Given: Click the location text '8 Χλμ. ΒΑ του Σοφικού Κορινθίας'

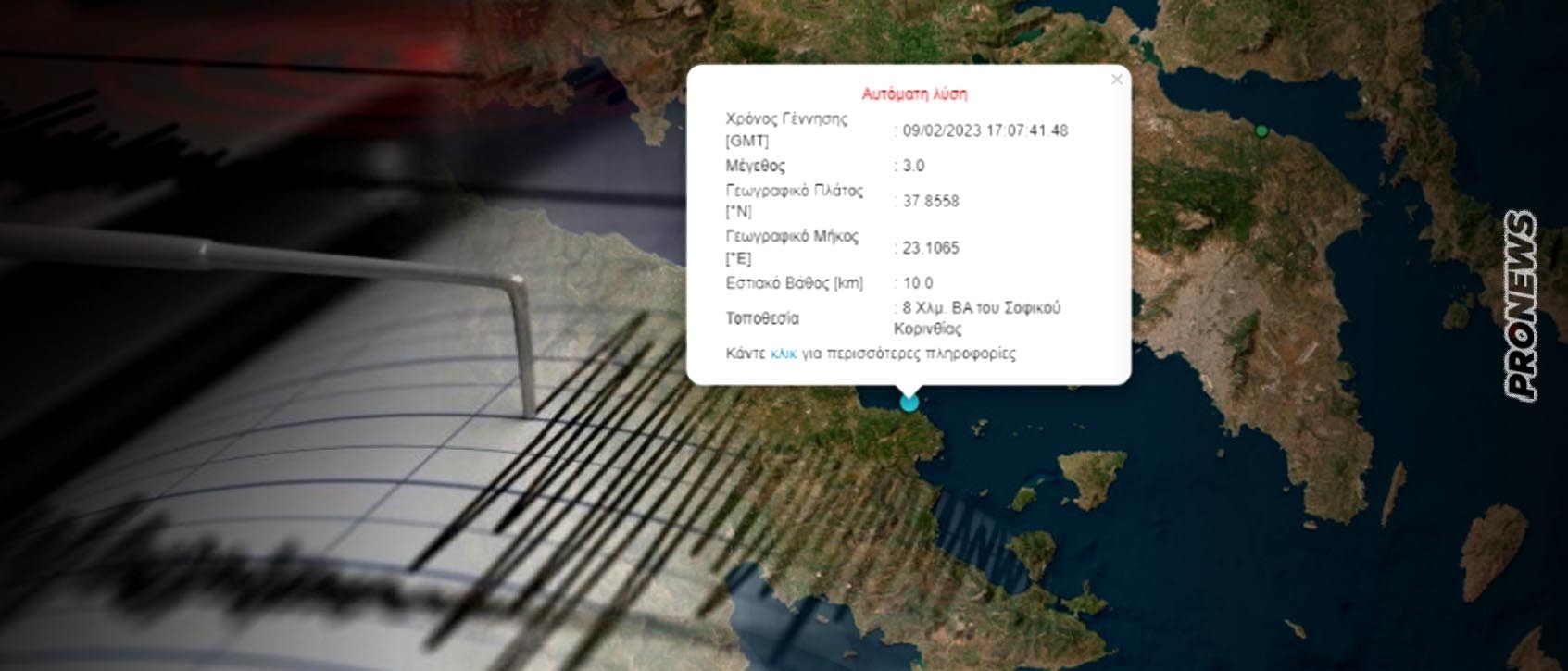Looking at the screenshot, I should pos(977,317).
